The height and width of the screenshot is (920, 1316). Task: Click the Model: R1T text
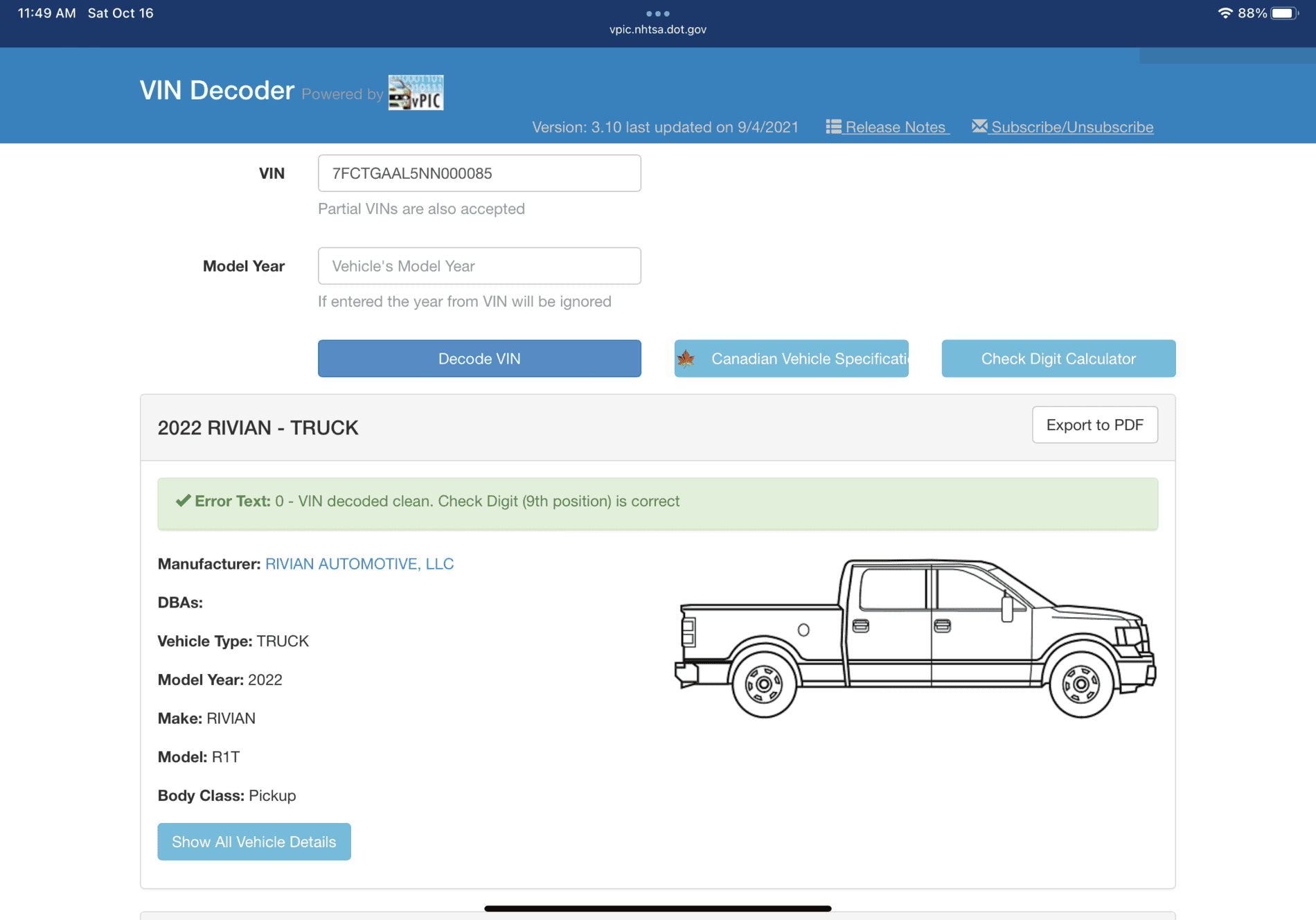click(x=199, y=757)
